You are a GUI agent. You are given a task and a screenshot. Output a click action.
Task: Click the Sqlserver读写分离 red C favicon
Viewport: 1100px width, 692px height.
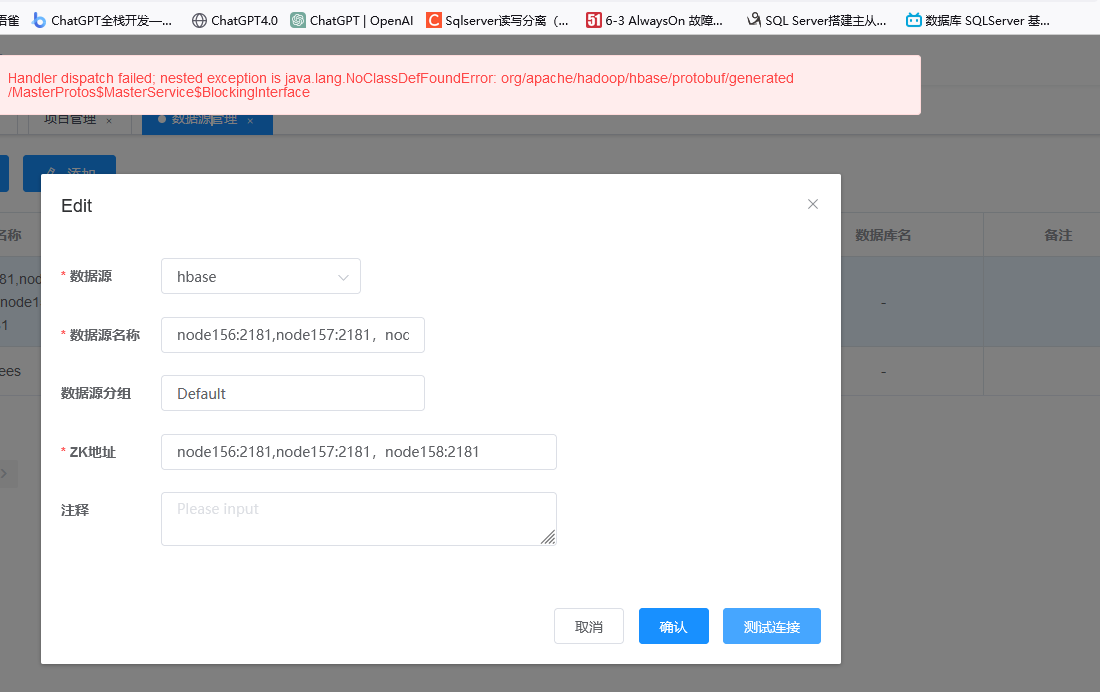pyautogui.click(x=434, y=20)
